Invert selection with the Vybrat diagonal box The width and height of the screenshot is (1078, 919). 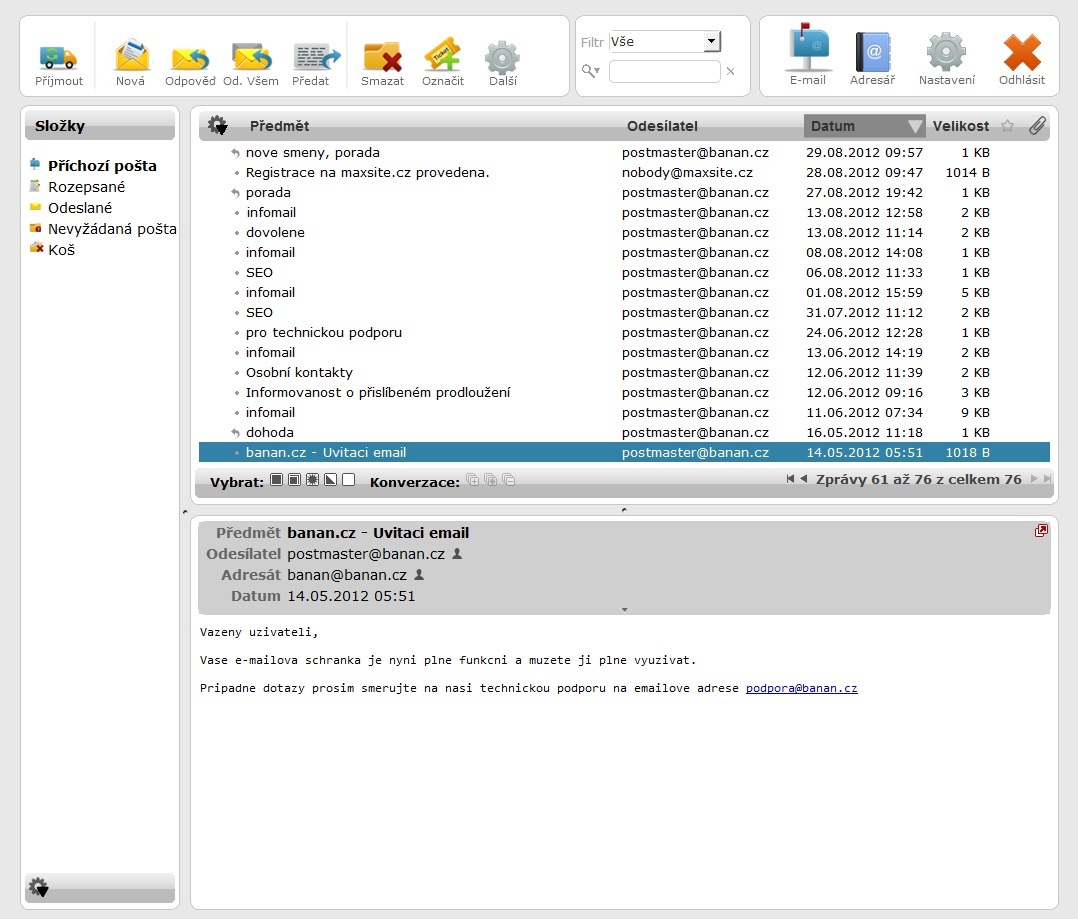click(x=331, y=481)
